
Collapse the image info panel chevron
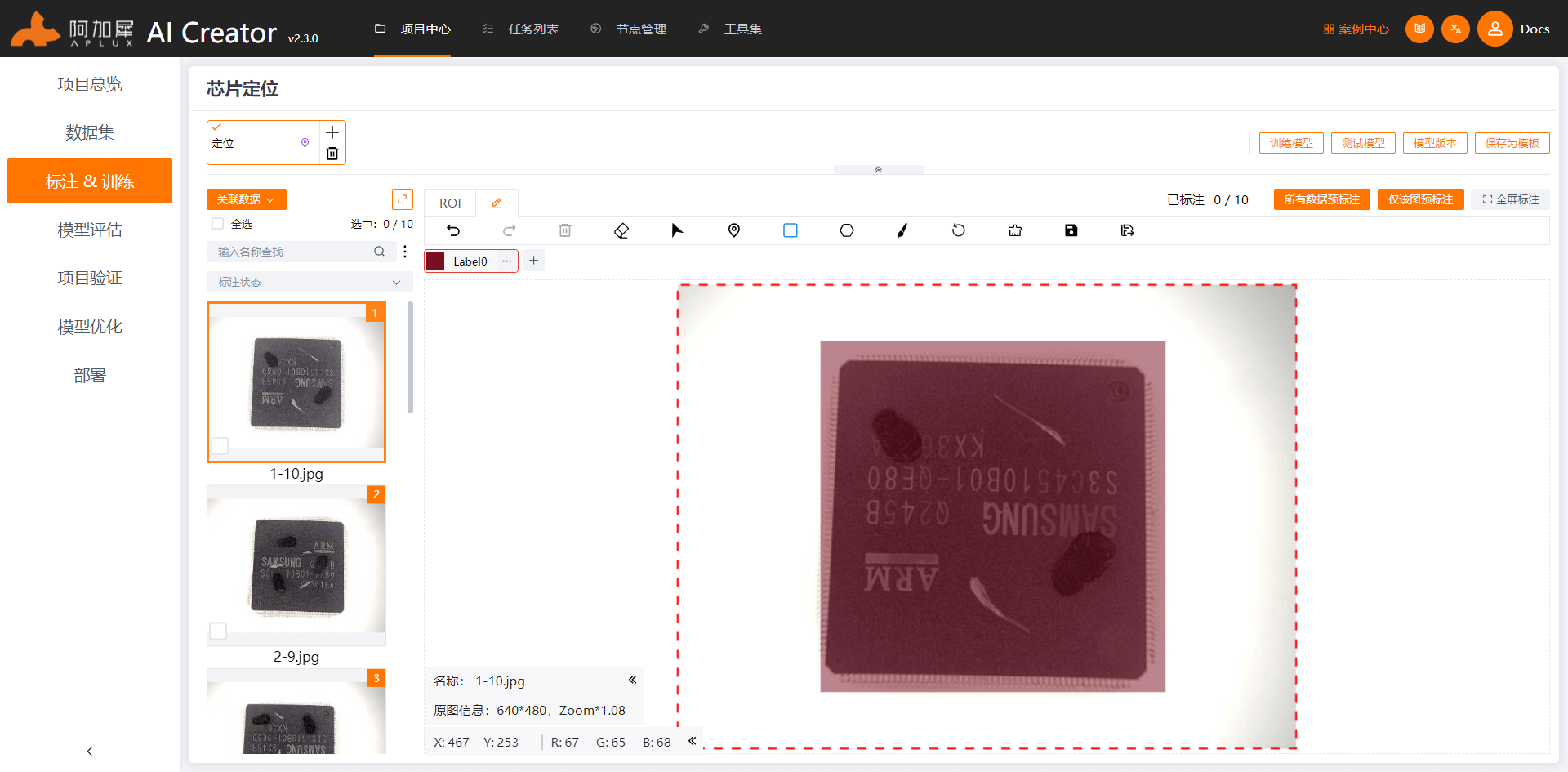point(632,680)
